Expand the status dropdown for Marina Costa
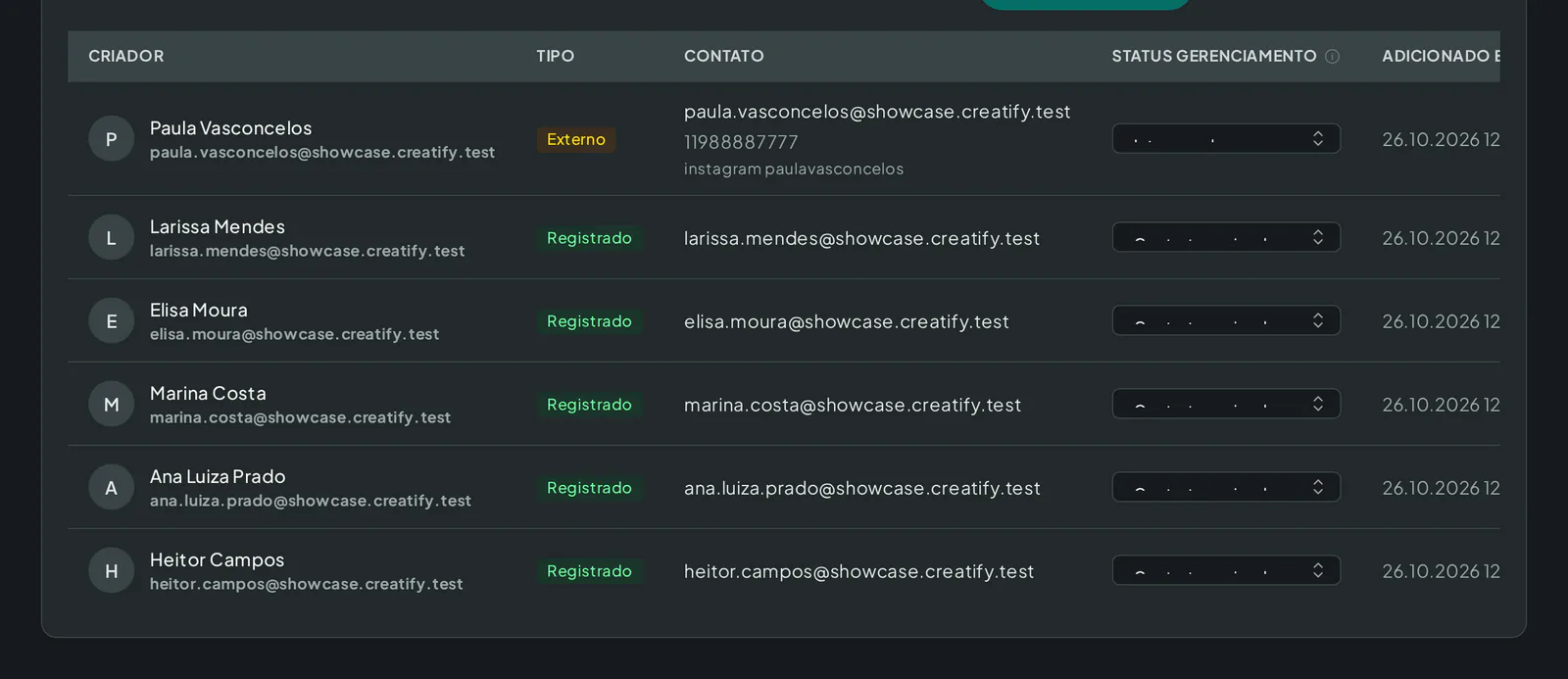 pos(1226,405)
